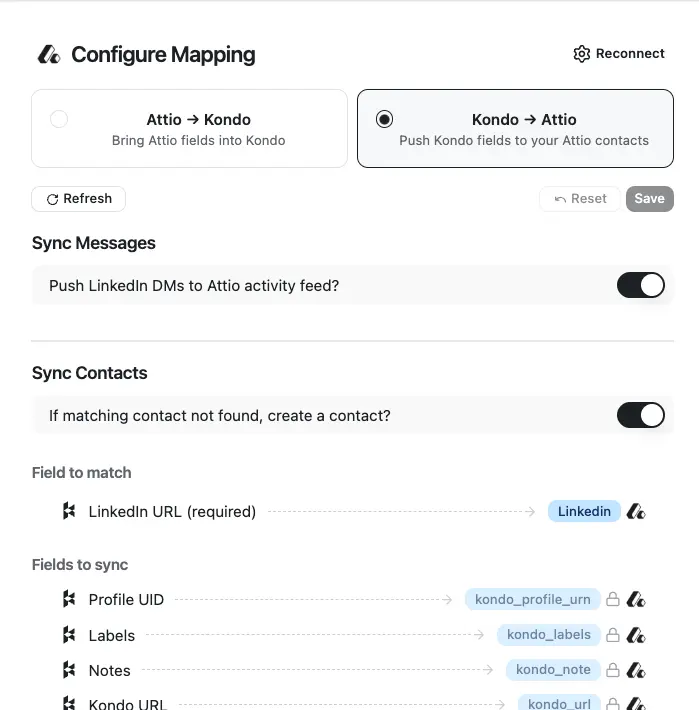Click the Kondo icon beside Profile UID
The image size is (699, 710).
pyautogui.click(x=69, y=599)
